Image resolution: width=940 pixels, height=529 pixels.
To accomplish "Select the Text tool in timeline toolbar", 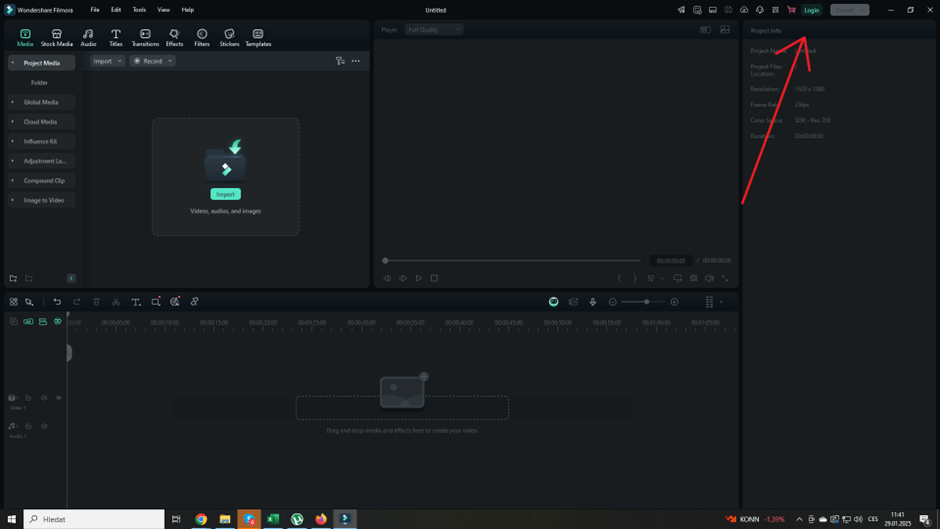I will 136,302.
